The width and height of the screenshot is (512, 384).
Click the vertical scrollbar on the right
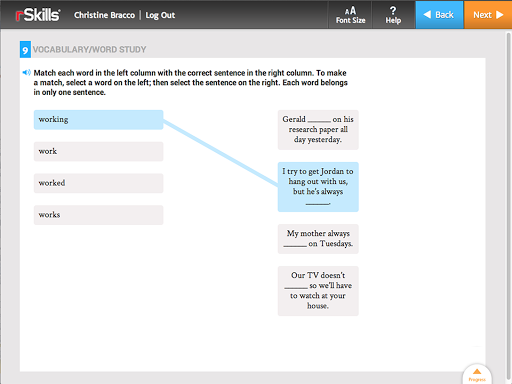tap(508, 200)
